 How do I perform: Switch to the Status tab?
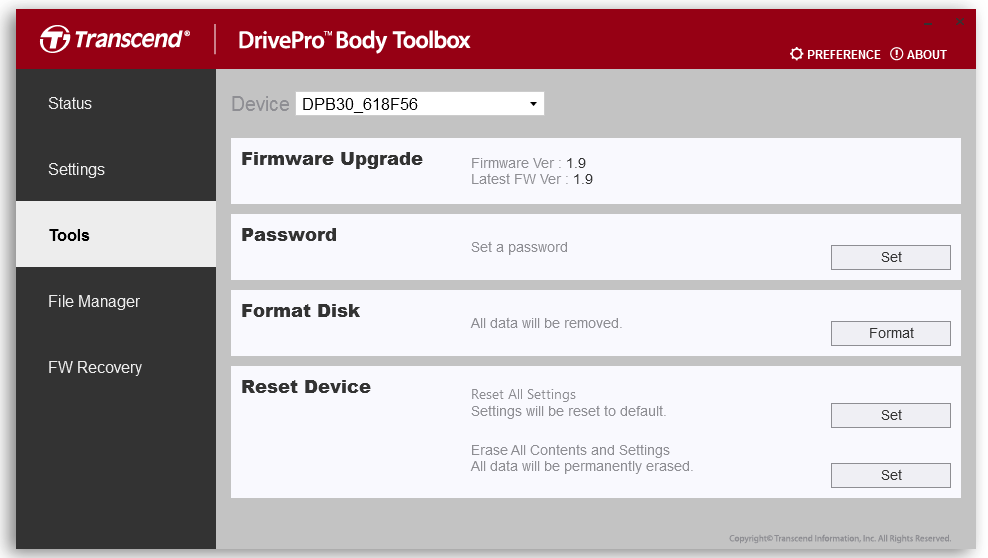(70, 103)
